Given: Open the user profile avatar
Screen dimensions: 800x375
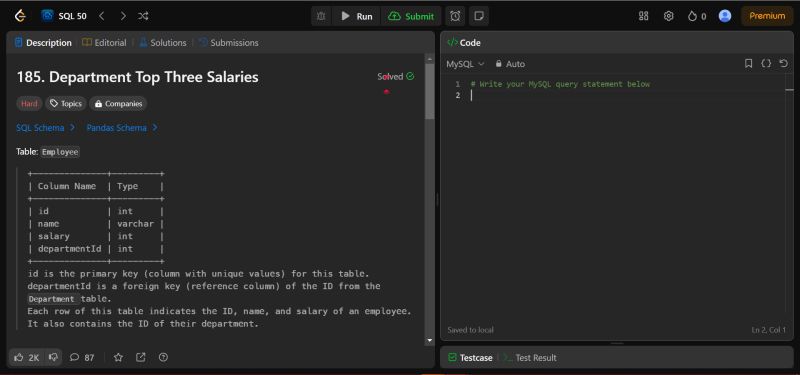Looking at the screenshot, I should 724,16.
